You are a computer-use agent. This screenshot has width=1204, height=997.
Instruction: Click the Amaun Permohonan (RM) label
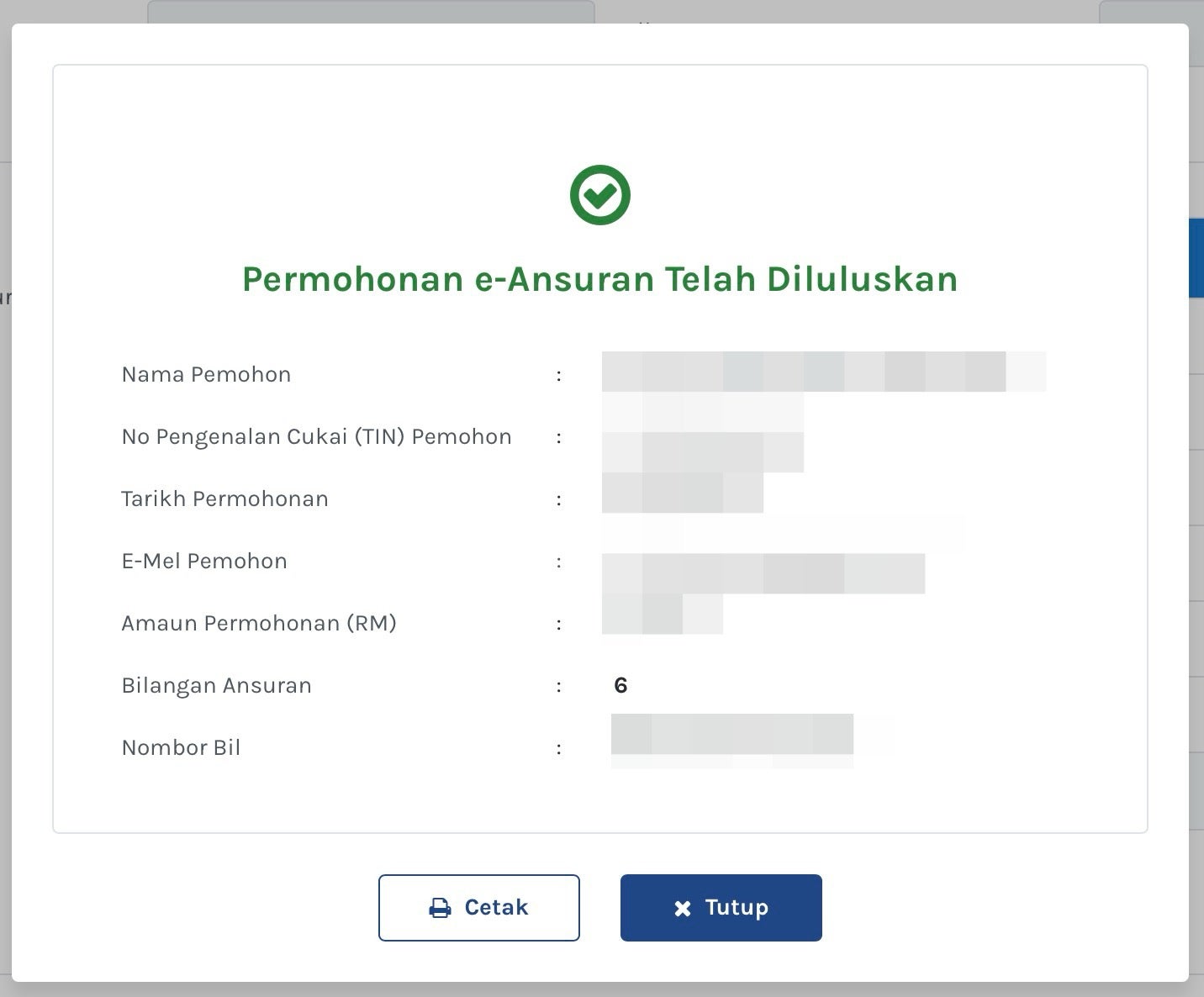pyautogui.click(x=259, y=623)
